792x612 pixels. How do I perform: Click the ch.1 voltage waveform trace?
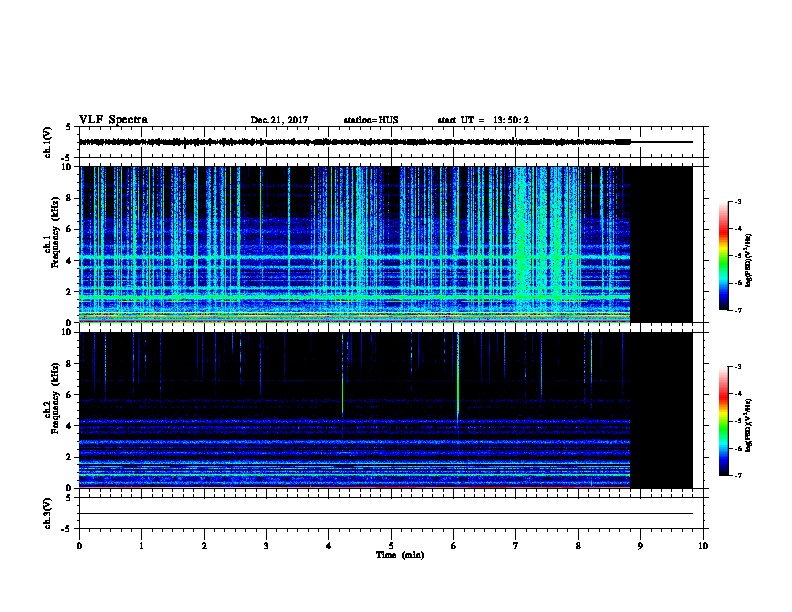tap(355, 142)
